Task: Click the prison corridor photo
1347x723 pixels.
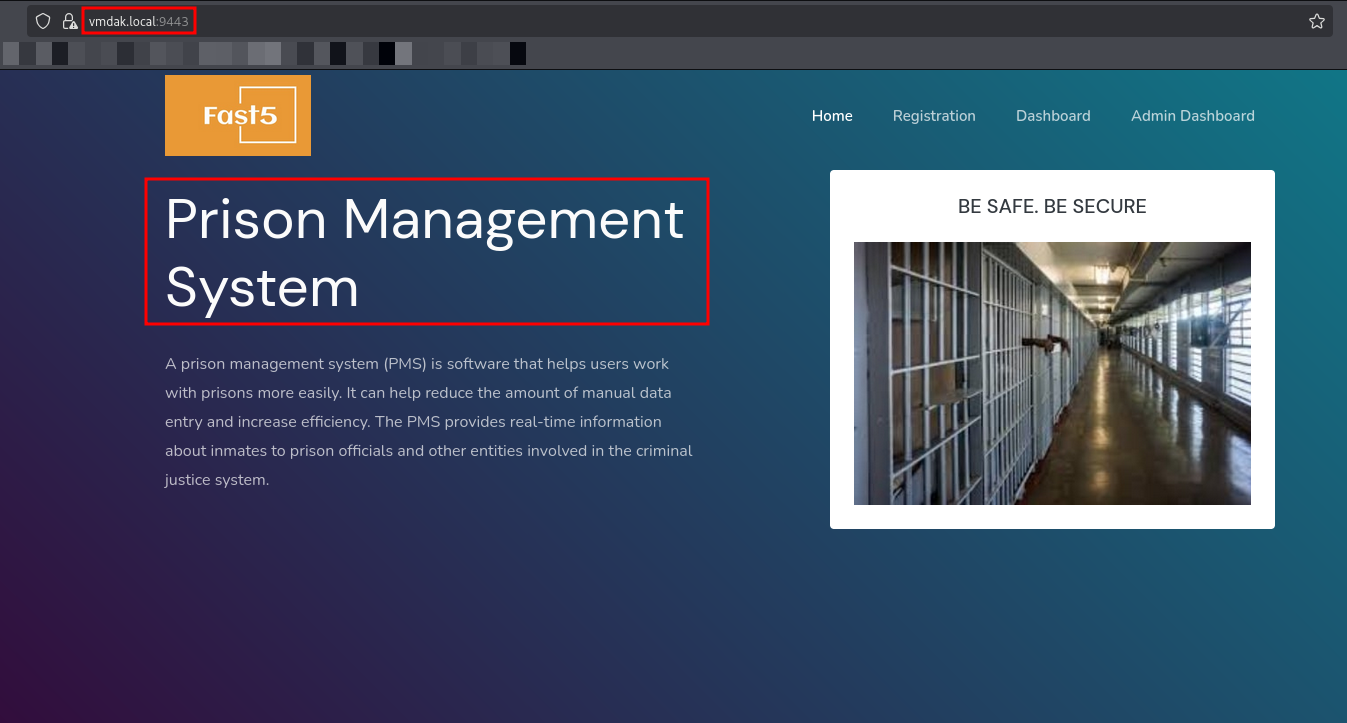Action: 1052,373
